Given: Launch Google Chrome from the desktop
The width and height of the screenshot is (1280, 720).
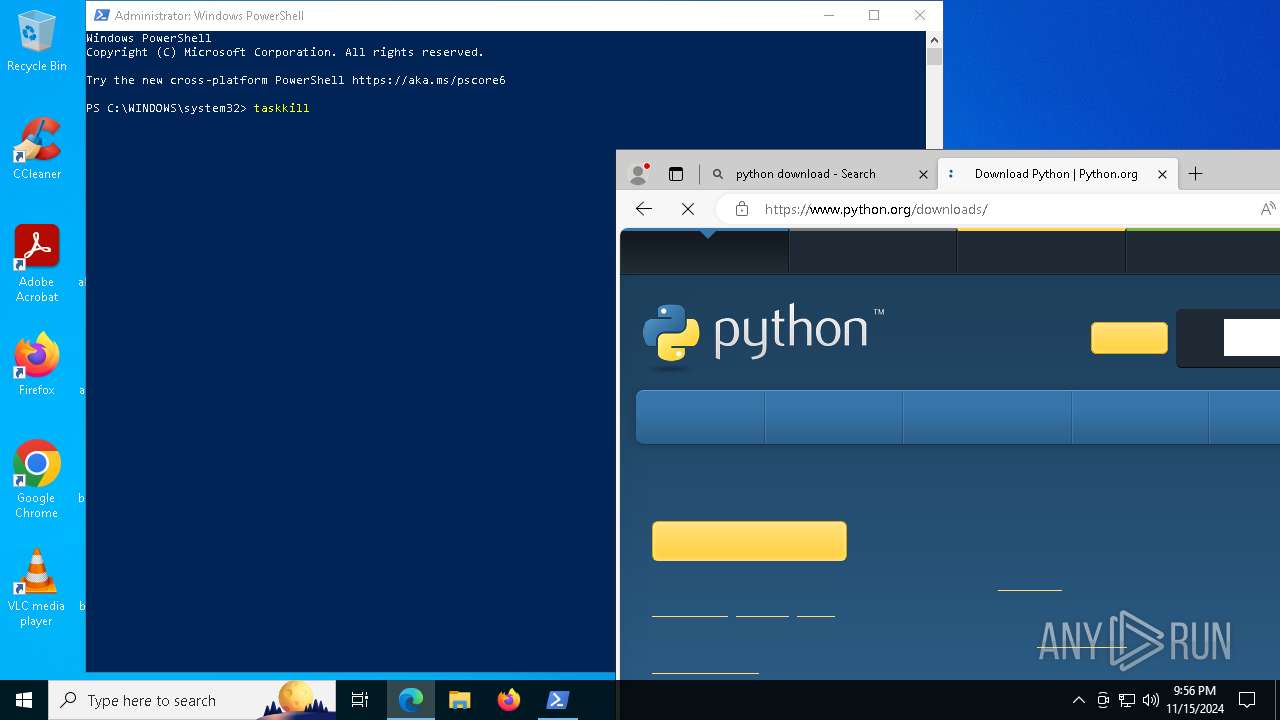Looking at the screenshot, I should point(37,480).
